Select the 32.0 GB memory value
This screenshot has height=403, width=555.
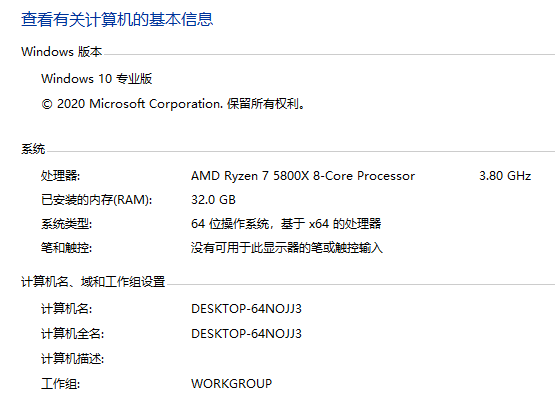213,200
